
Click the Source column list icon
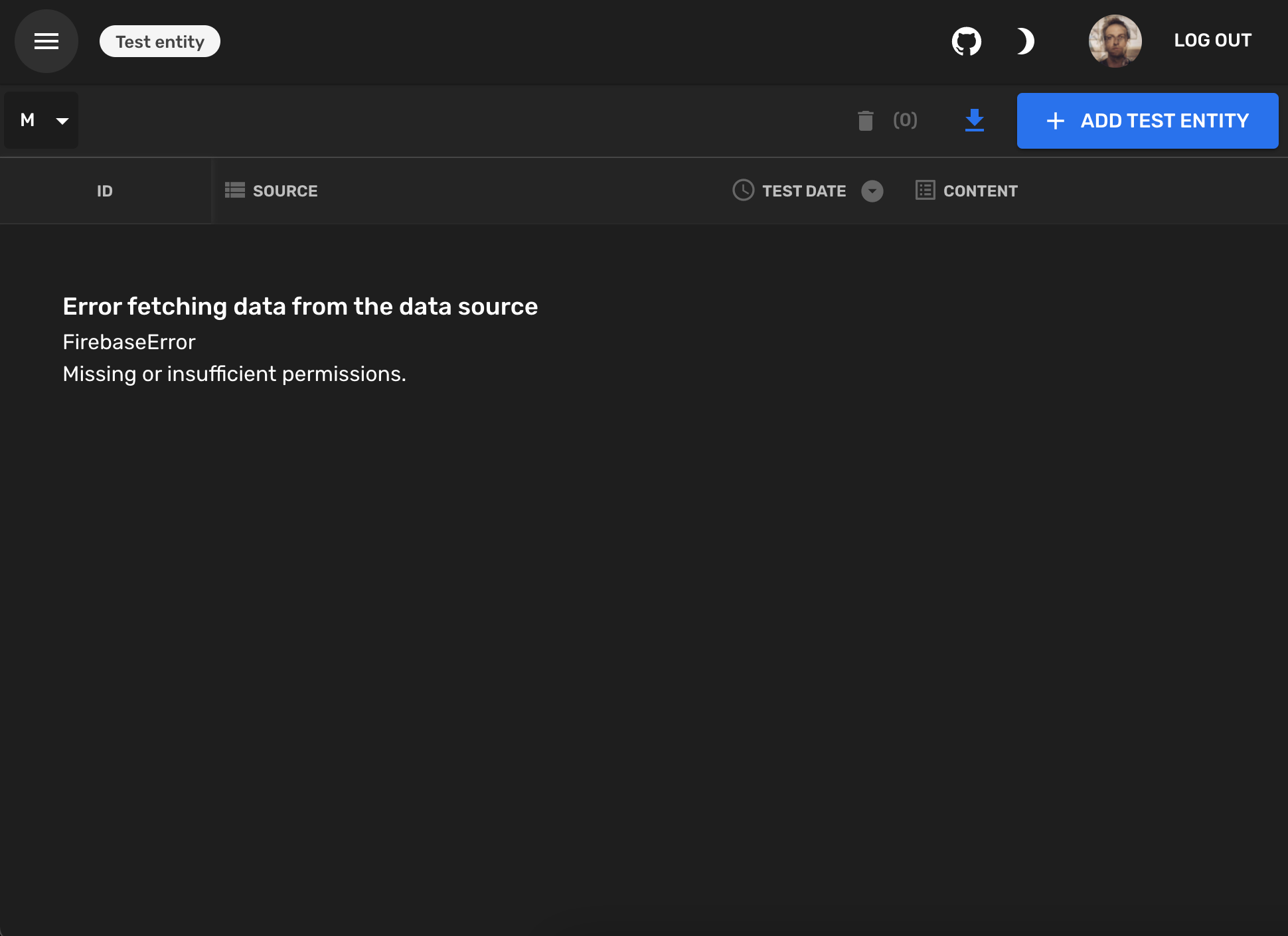(x=234, y=191)
